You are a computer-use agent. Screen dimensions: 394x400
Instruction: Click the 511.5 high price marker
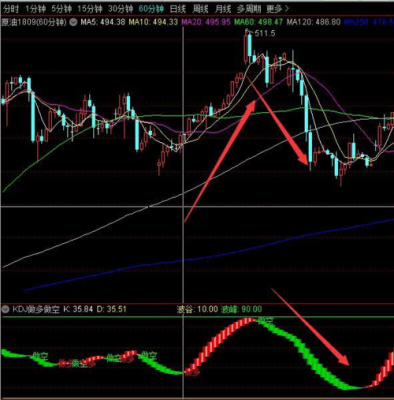pyautogui.click(x=265, y=33)
